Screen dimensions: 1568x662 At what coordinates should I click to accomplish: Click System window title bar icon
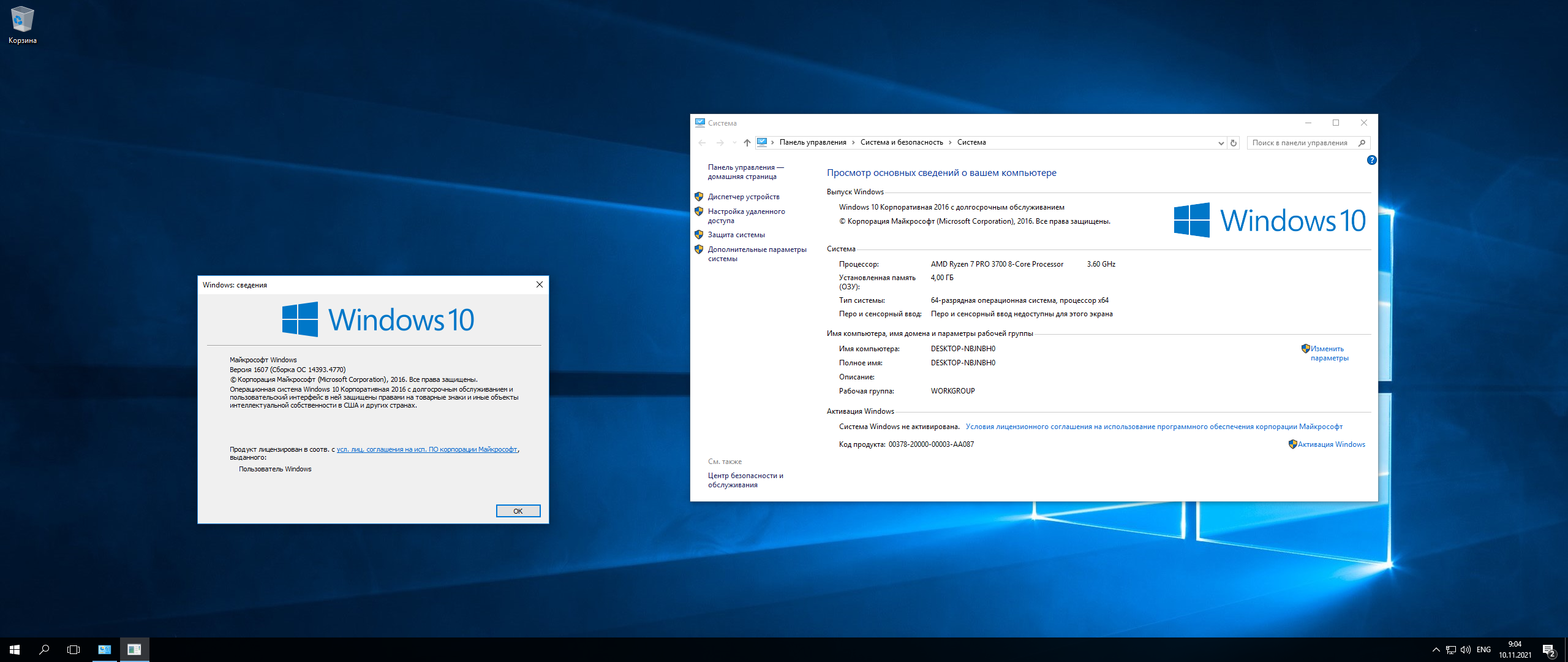(700, 123)
